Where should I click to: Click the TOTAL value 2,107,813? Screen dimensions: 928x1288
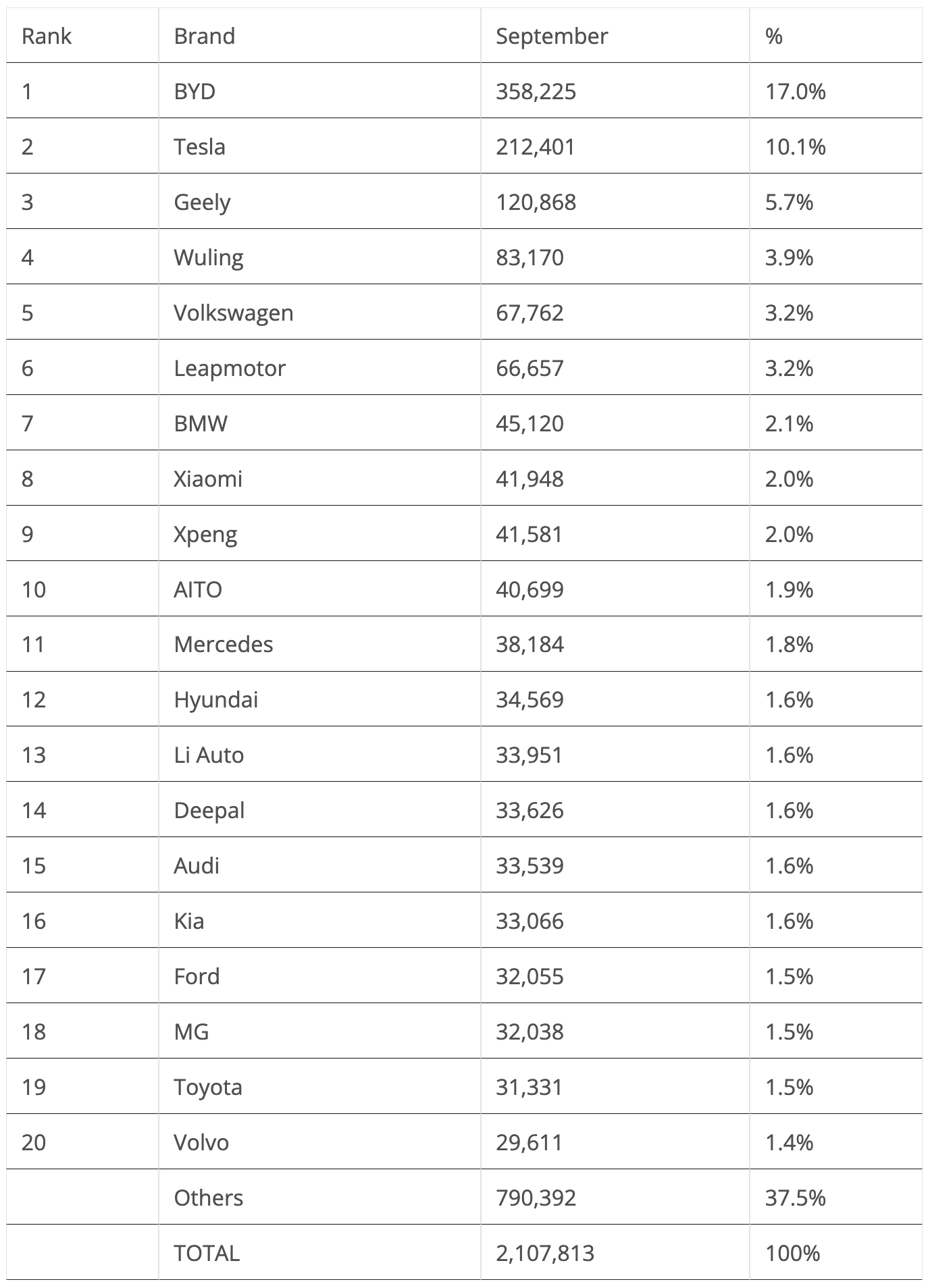[544, 1253]
